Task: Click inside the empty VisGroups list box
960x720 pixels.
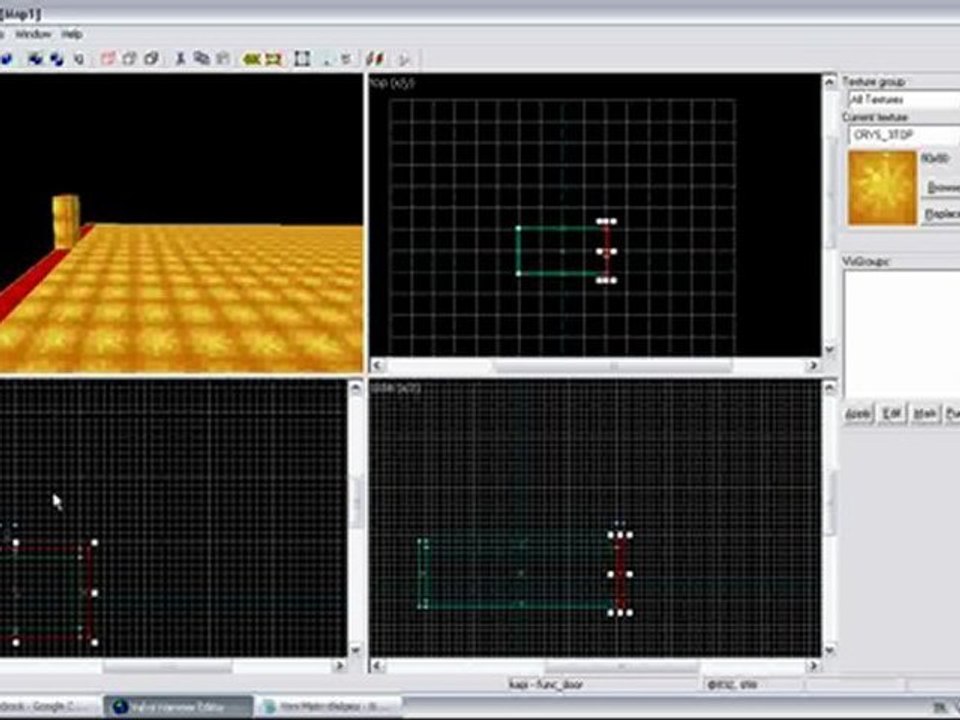Action: tap(902, 334)
